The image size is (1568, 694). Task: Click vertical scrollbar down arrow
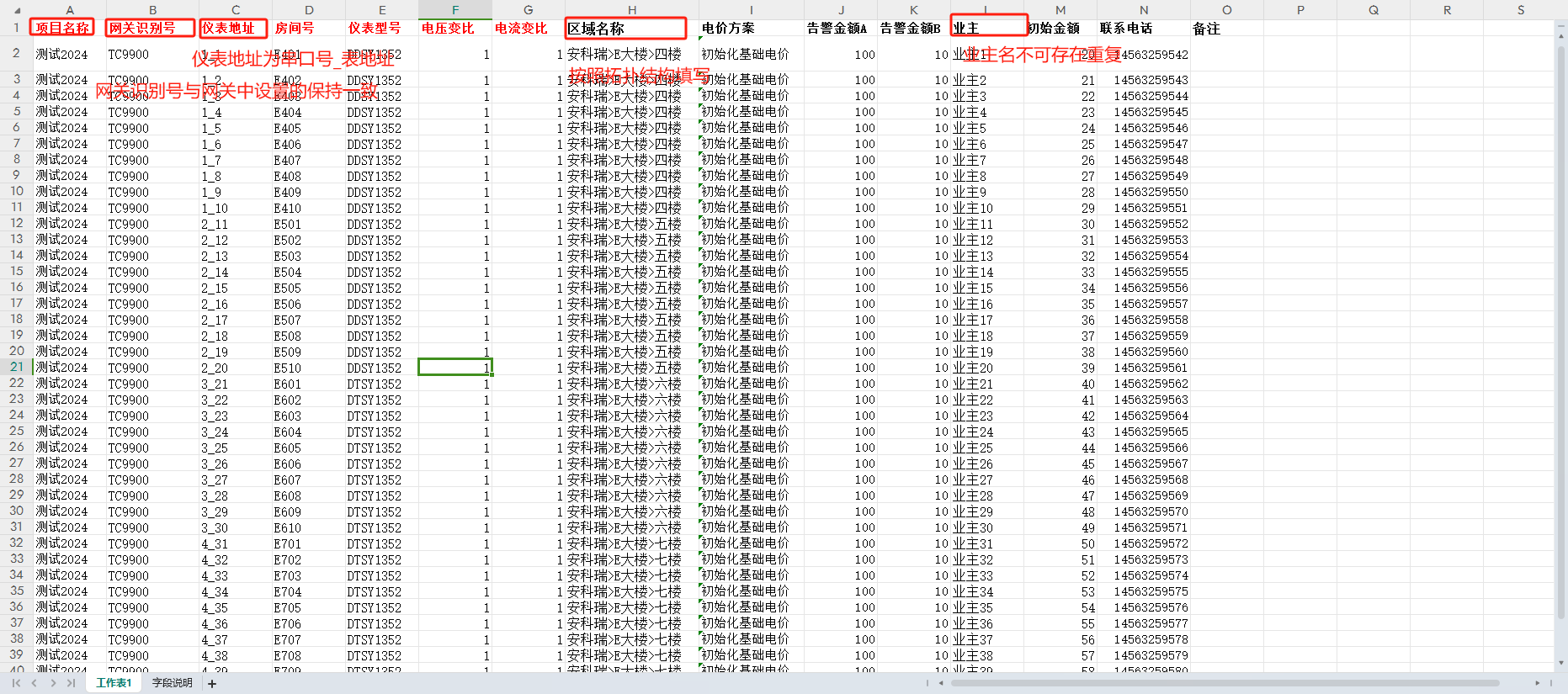click(x=1561, y=663)
